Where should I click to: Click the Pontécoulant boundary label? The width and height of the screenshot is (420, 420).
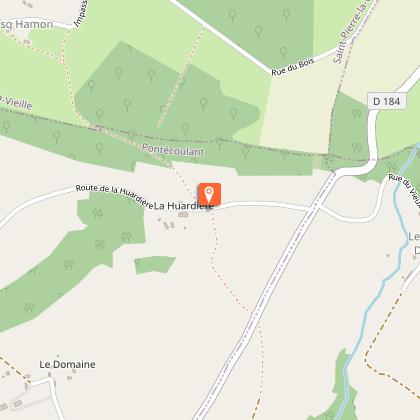coord(173,150)
